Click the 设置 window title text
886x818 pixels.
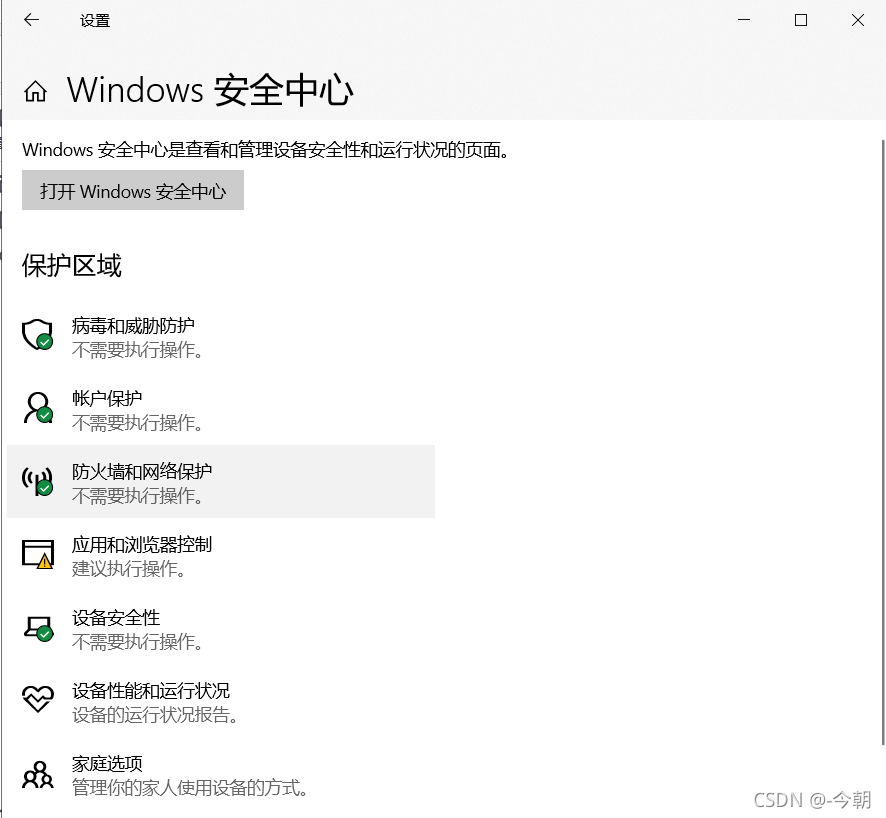(x=95, y=21)
